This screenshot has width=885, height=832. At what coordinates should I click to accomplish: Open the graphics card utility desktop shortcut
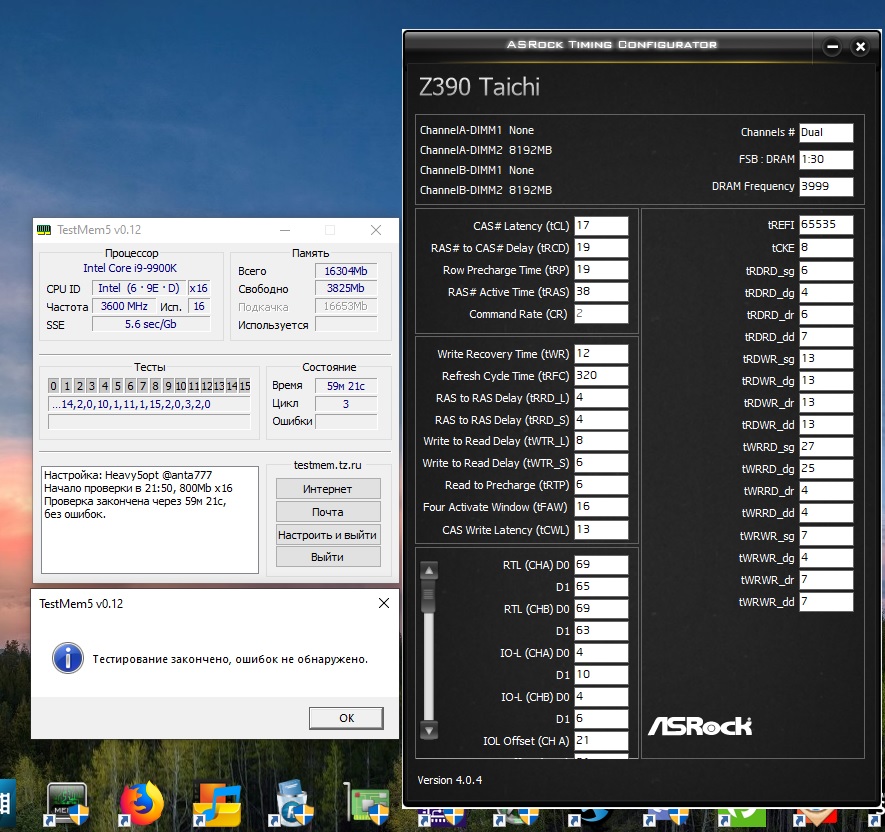367,804
